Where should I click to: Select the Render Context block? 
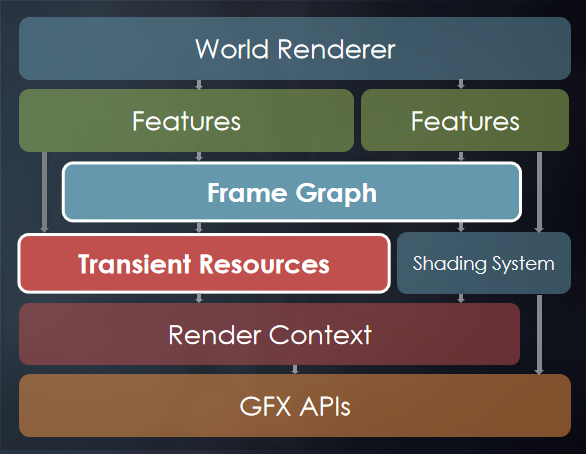coord(269,334)
